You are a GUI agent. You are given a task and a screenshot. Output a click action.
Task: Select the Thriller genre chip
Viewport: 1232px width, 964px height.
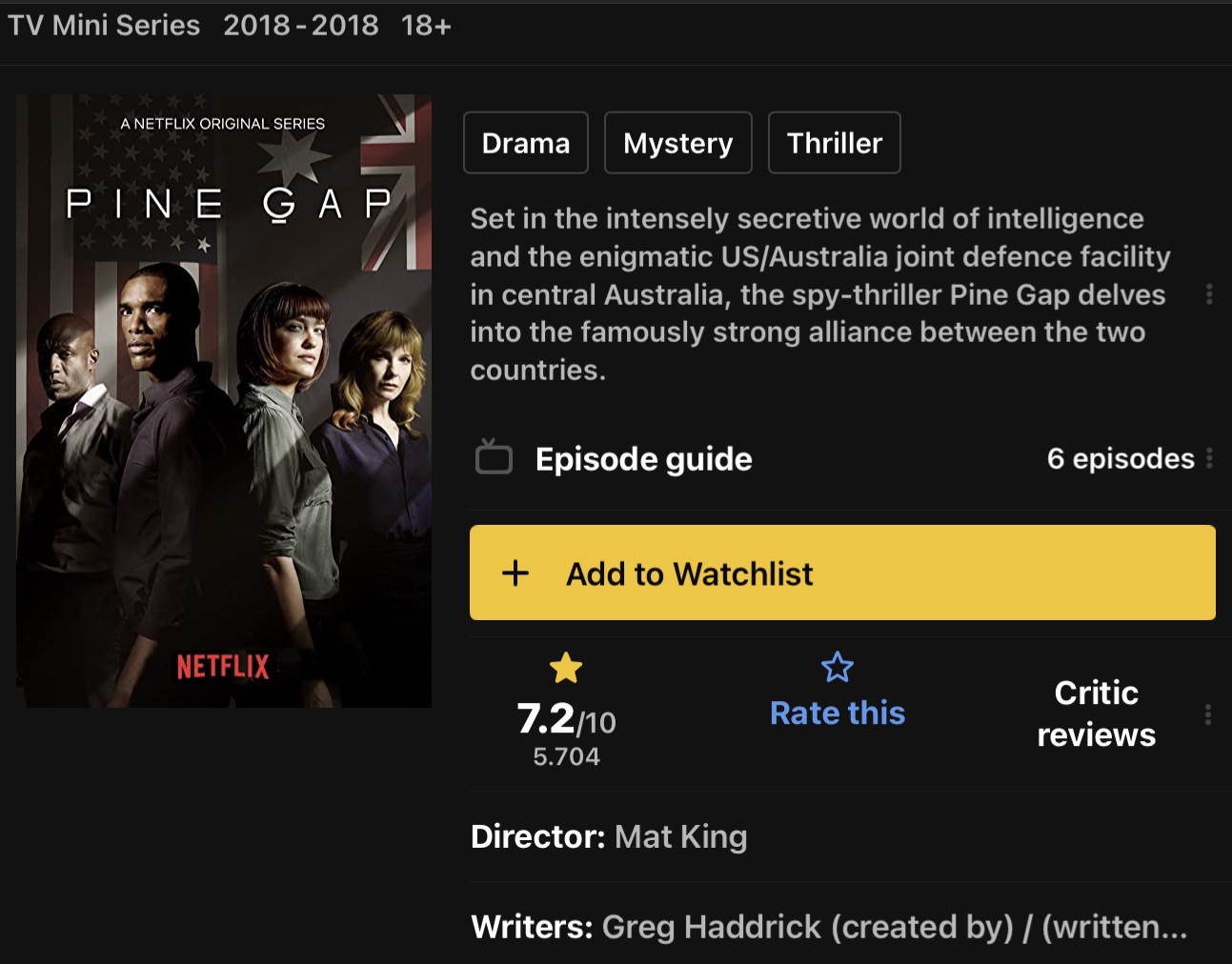[x=834, y=142]
